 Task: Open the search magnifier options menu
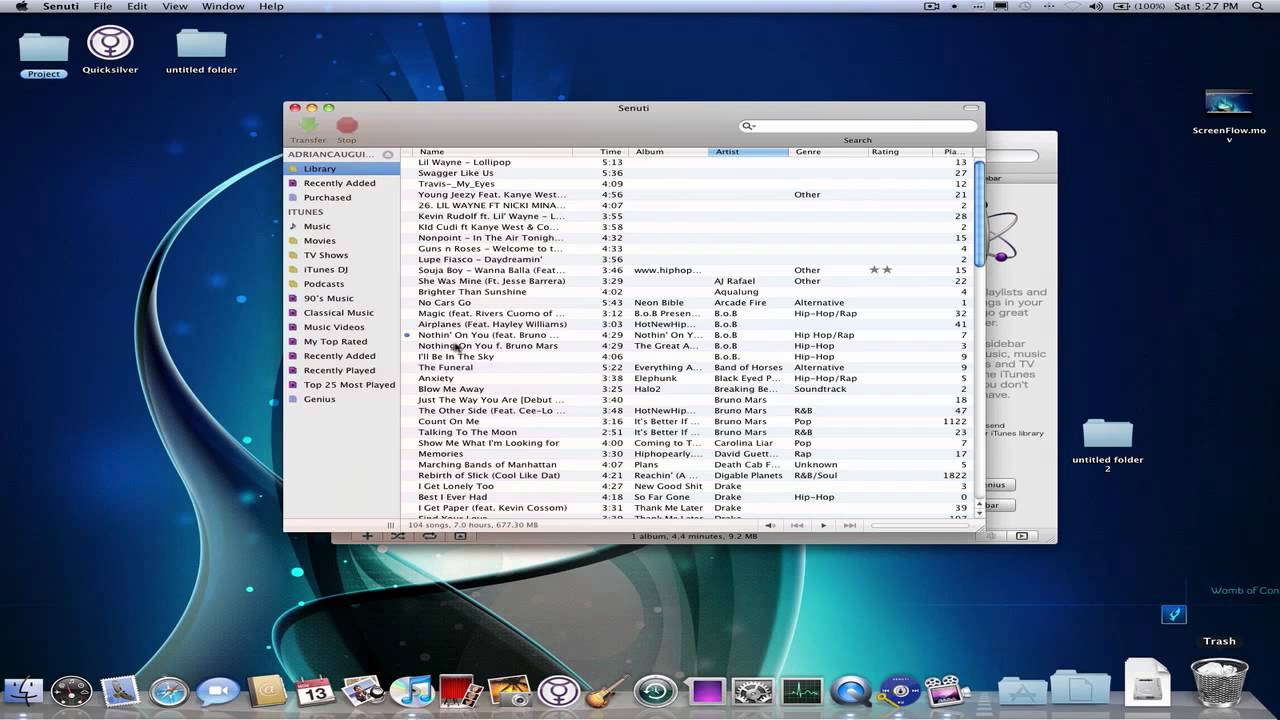747,126
